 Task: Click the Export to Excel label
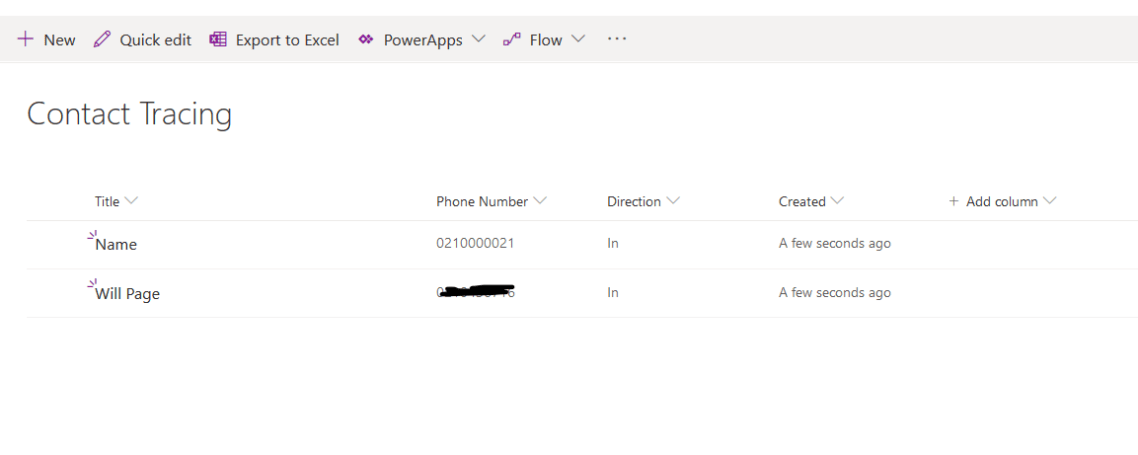[x=287, y=40]
